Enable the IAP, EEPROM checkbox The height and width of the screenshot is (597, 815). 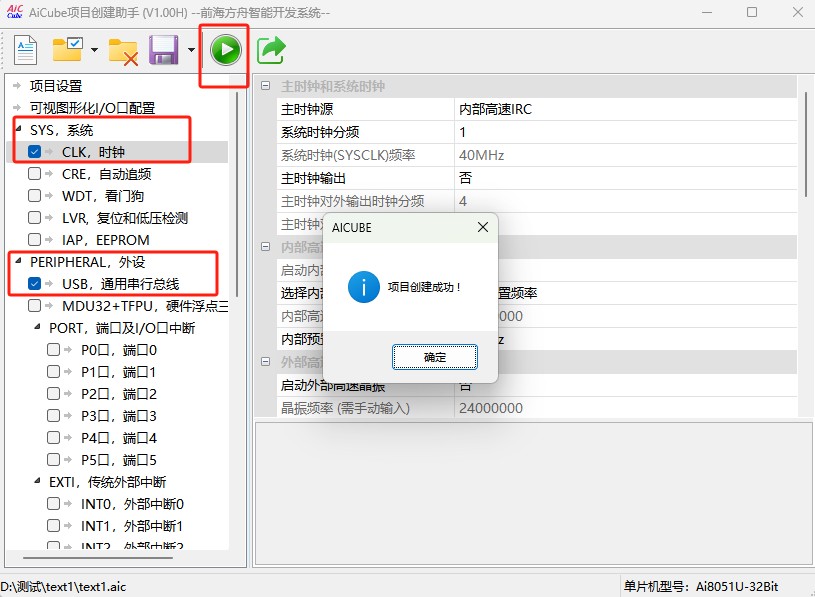click(34, 240)
